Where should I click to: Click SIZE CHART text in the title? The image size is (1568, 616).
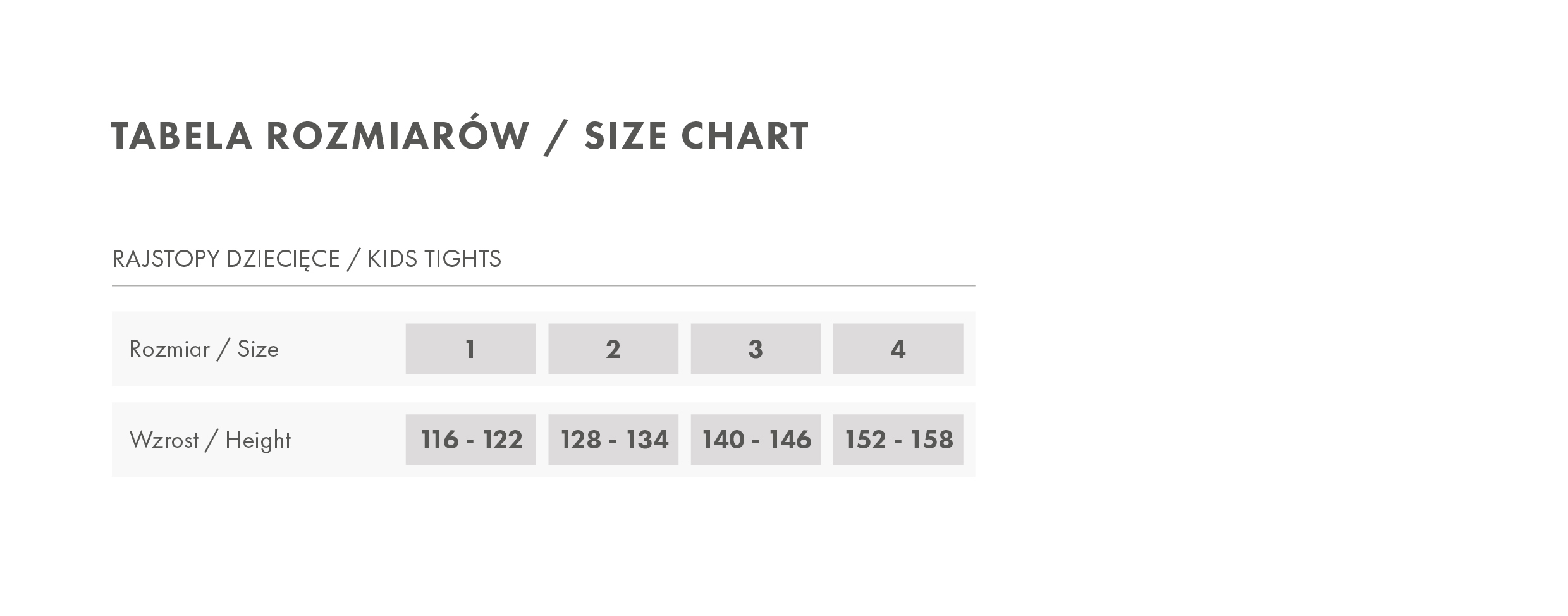tap(696, 135)
